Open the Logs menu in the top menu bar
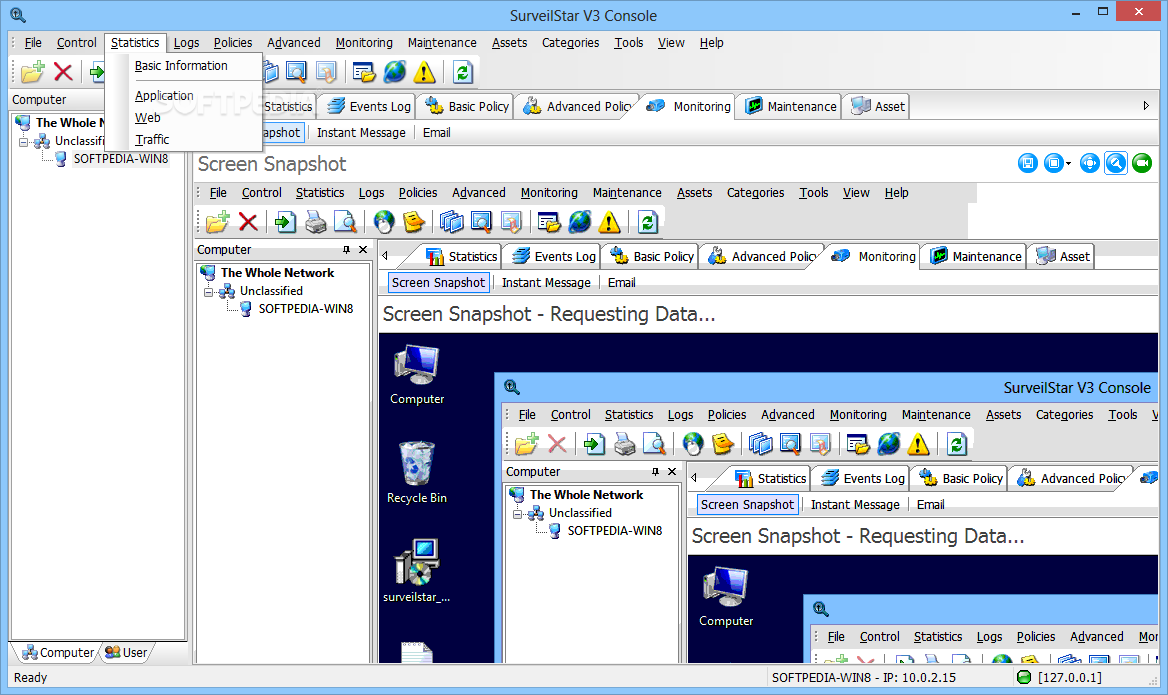The width and height of the screenshot is (1168, 695). pos(186,42)
